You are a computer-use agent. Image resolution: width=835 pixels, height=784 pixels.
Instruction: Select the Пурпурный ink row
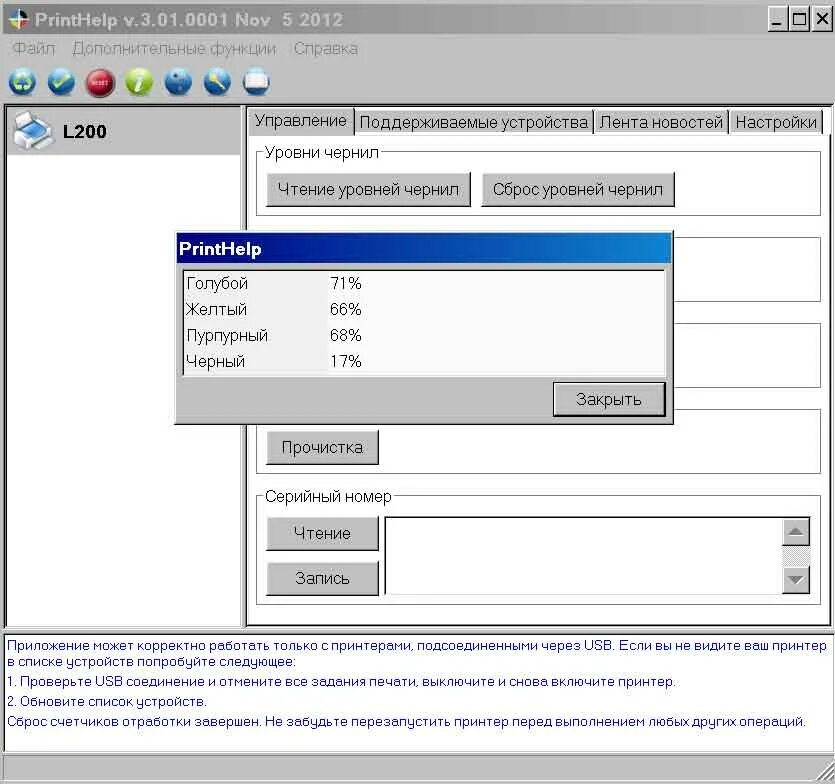pos(423,336)
